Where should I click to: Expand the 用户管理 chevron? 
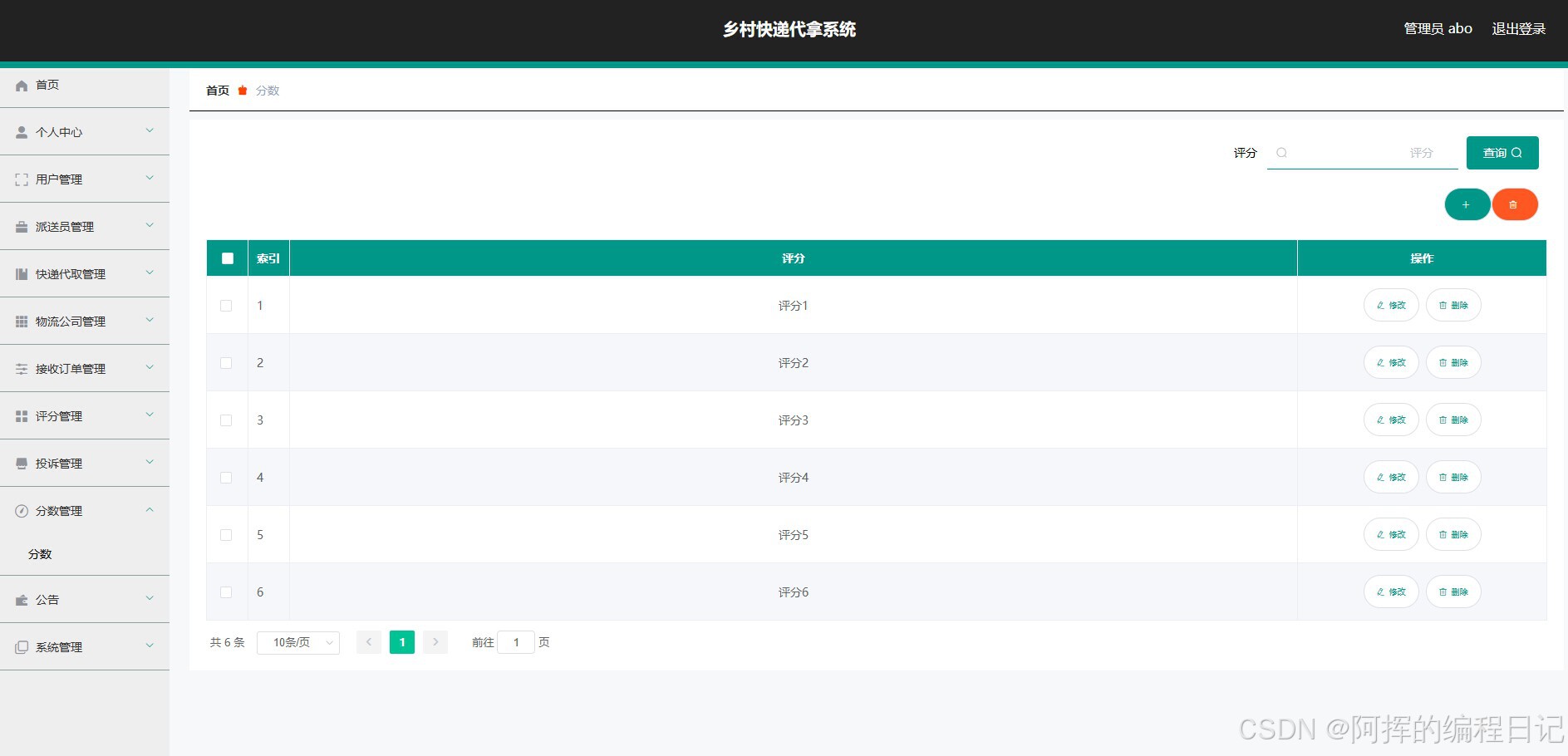[150, 178]
